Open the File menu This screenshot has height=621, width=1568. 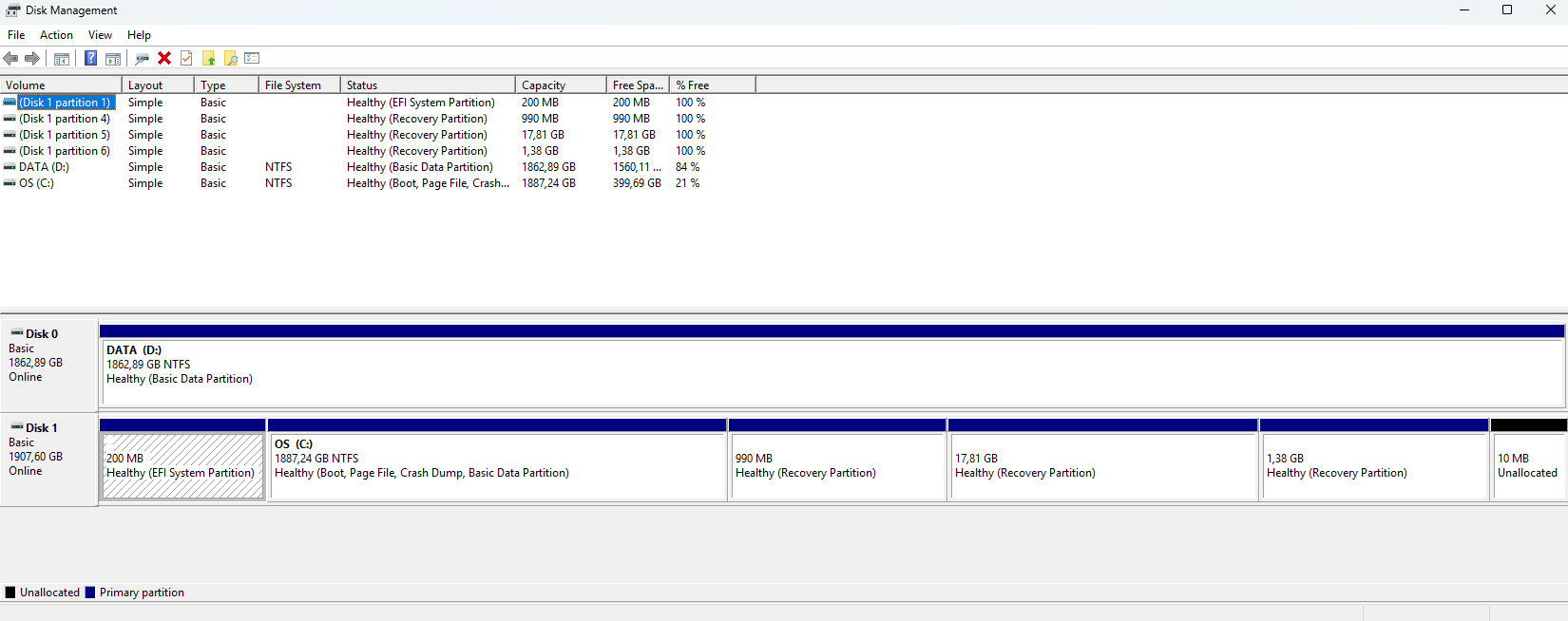pyautogui.click(x=16, y=35)
